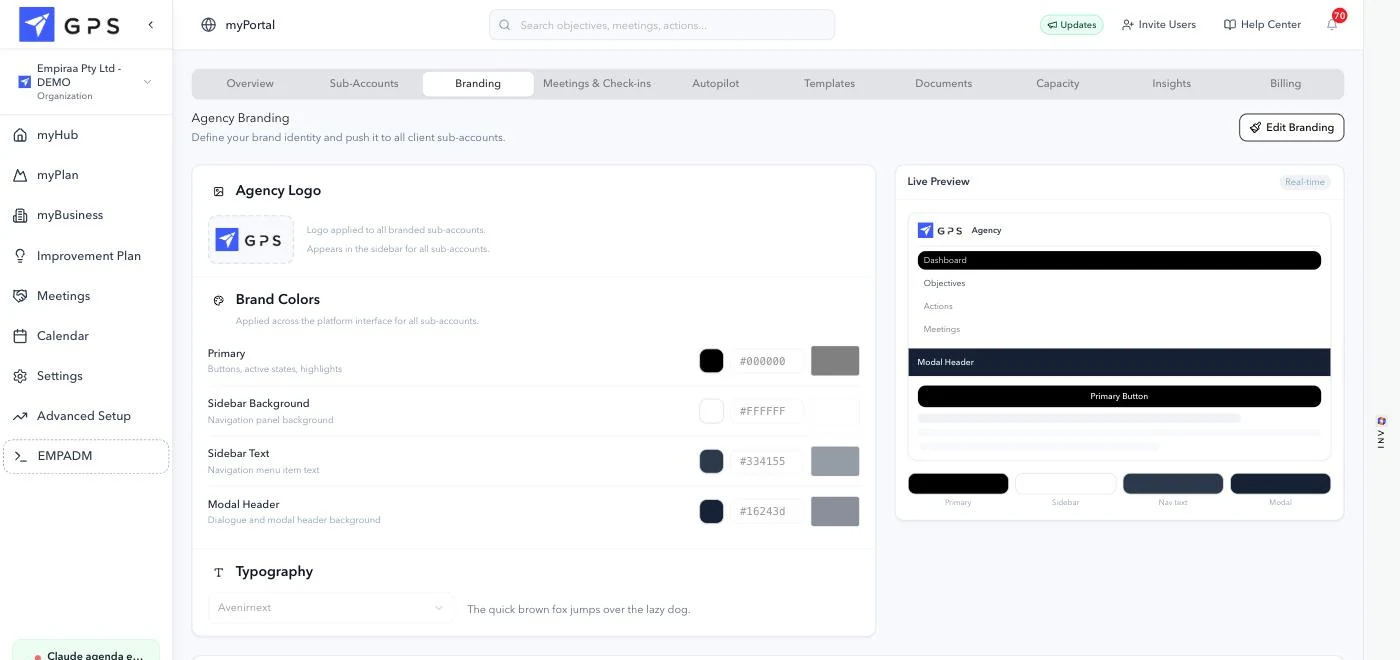The width and height of the screenshot is (1400, 660).
Task: Click the Updates badge button
Action: pyautogui.click(x=1072, y=25)
